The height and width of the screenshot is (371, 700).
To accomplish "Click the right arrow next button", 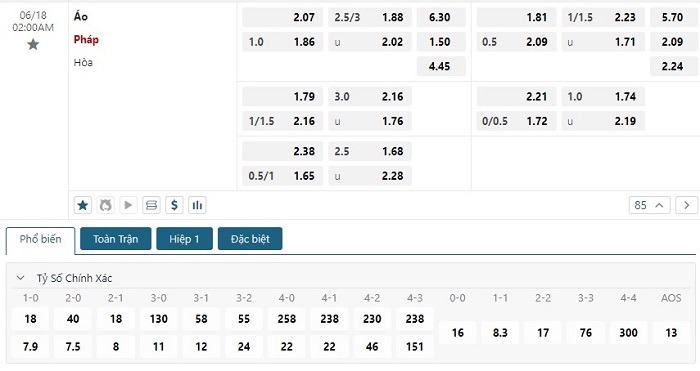I will 686,205.
